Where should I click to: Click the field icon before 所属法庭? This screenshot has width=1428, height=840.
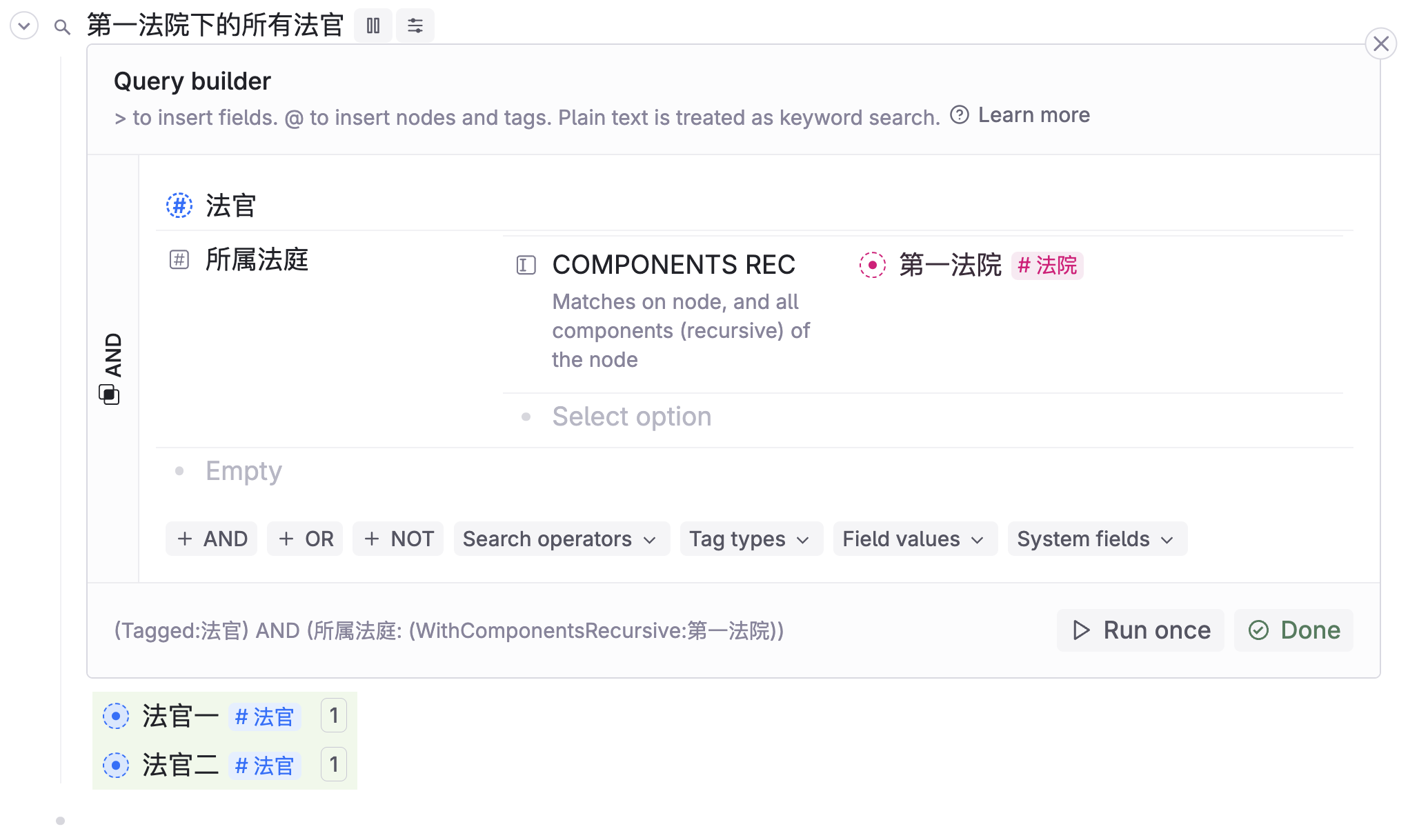click(179, 260)
